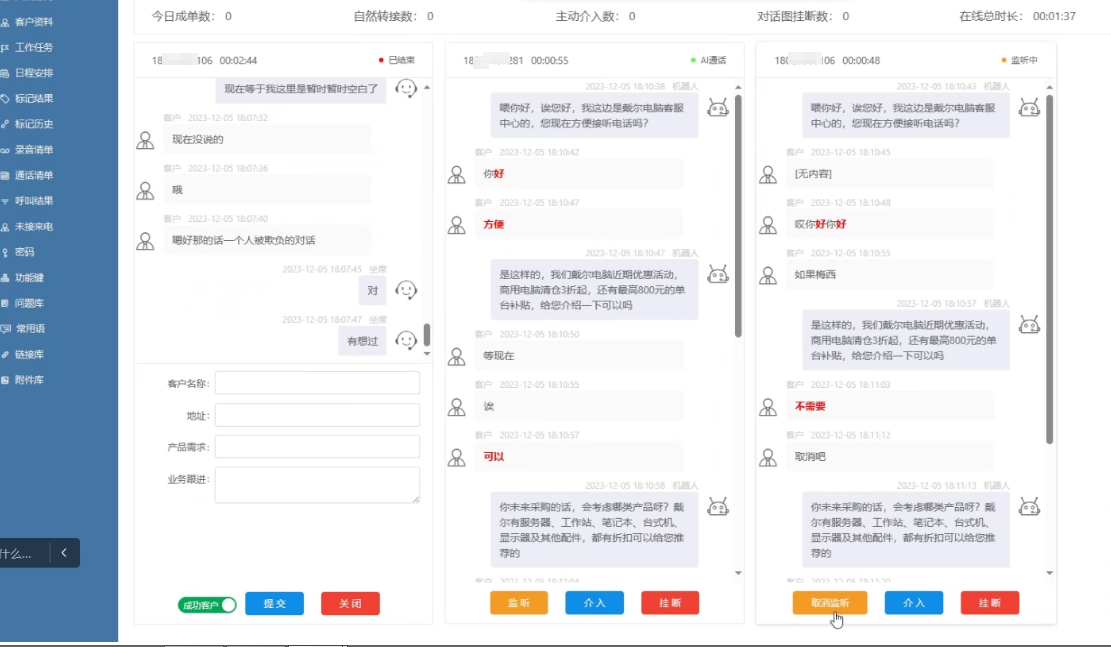Viewport: 1111px width, 647px height.
Task: Open 客户资料 in the sidebar
Action: coord(34,22)
